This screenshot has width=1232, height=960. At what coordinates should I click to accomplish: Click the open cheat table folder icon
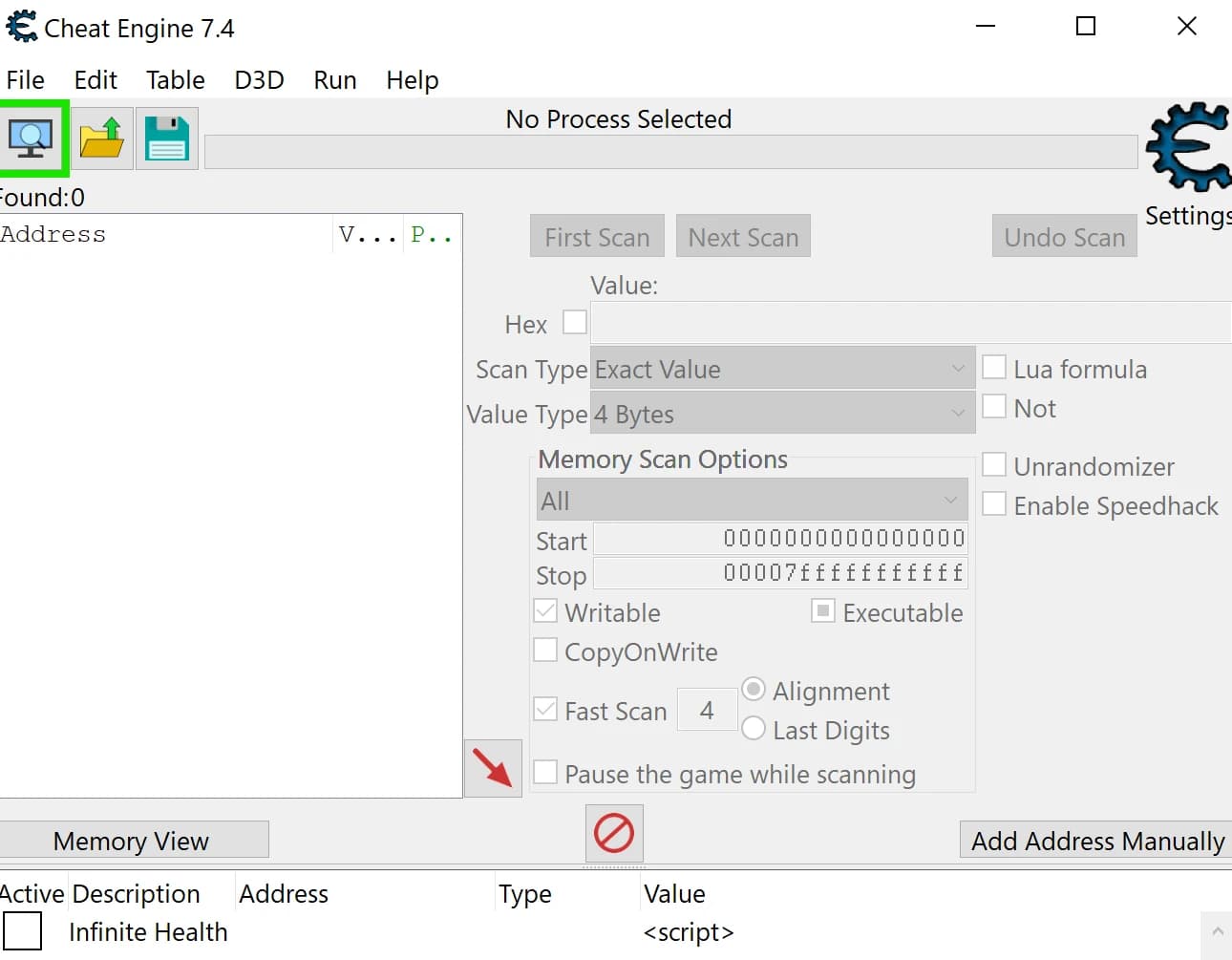coord(102,139)
